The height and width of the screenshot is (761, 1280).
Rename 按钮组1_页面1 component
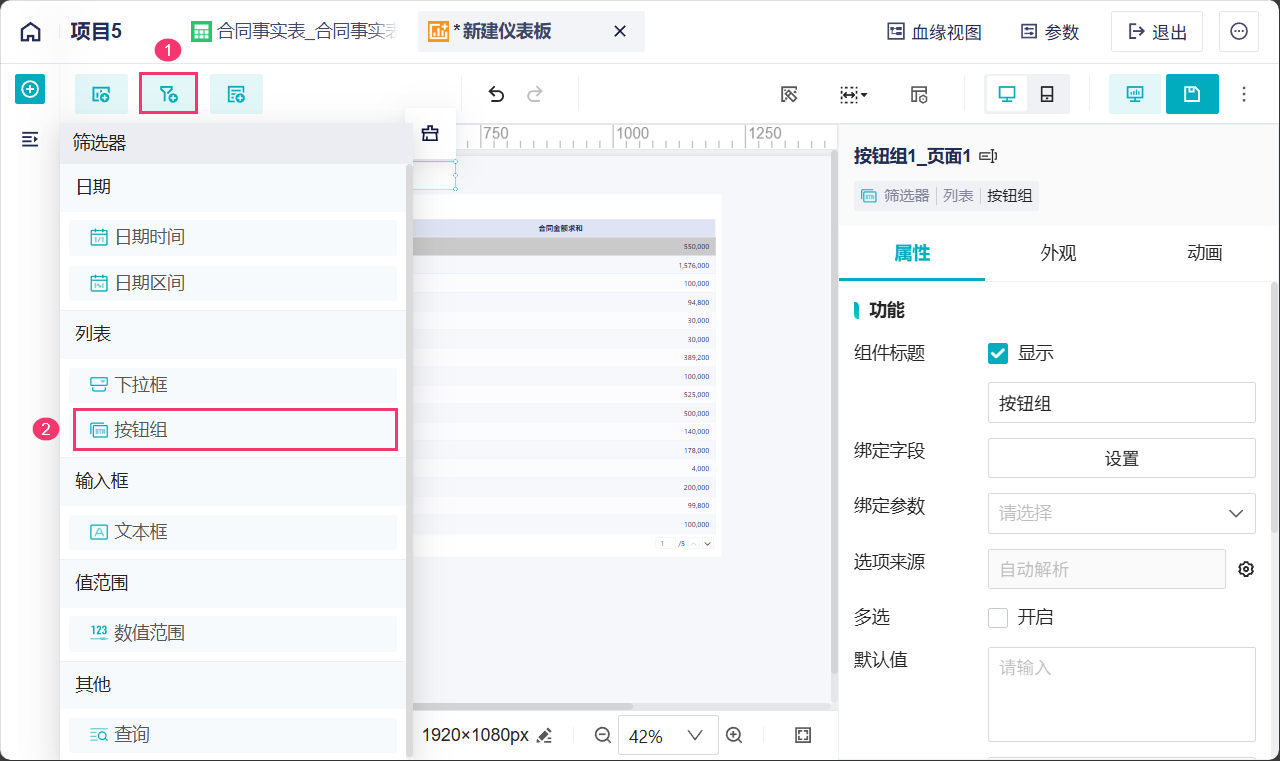tap(989, 156)
